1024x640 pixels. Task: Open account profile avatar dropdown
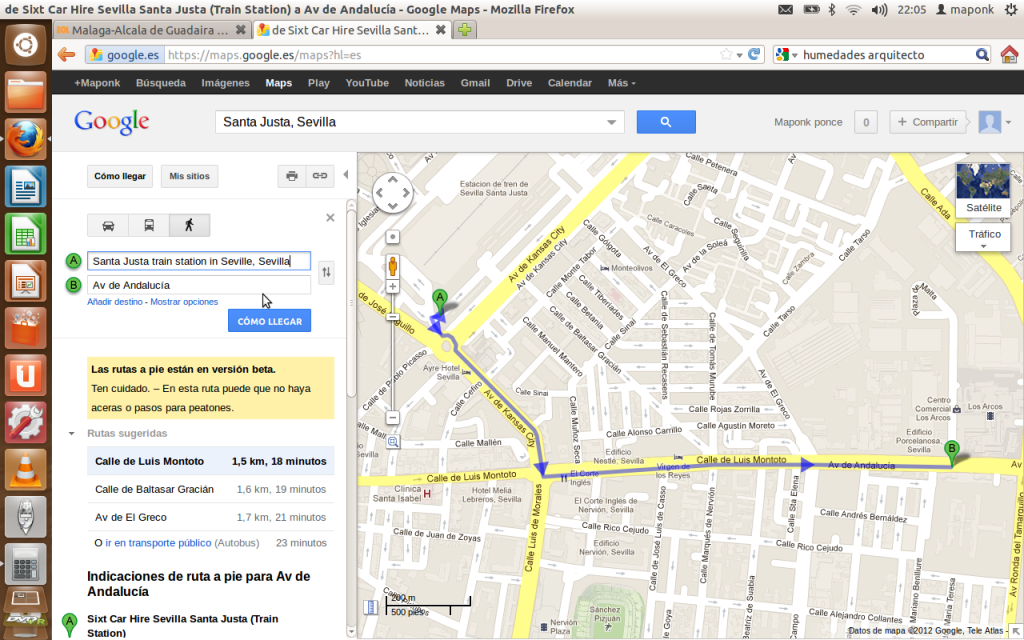tap(995, 122)
